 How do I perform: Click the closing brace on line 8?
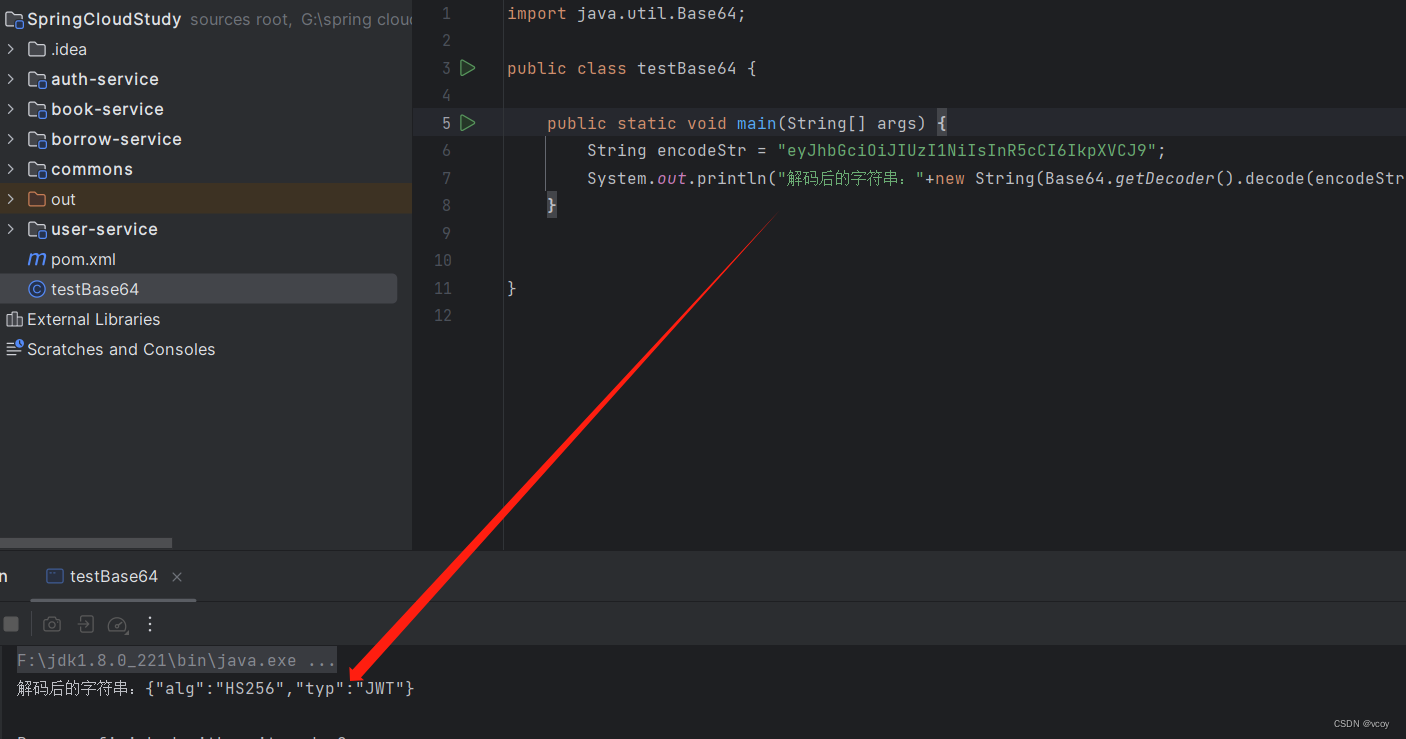point(551,205)
